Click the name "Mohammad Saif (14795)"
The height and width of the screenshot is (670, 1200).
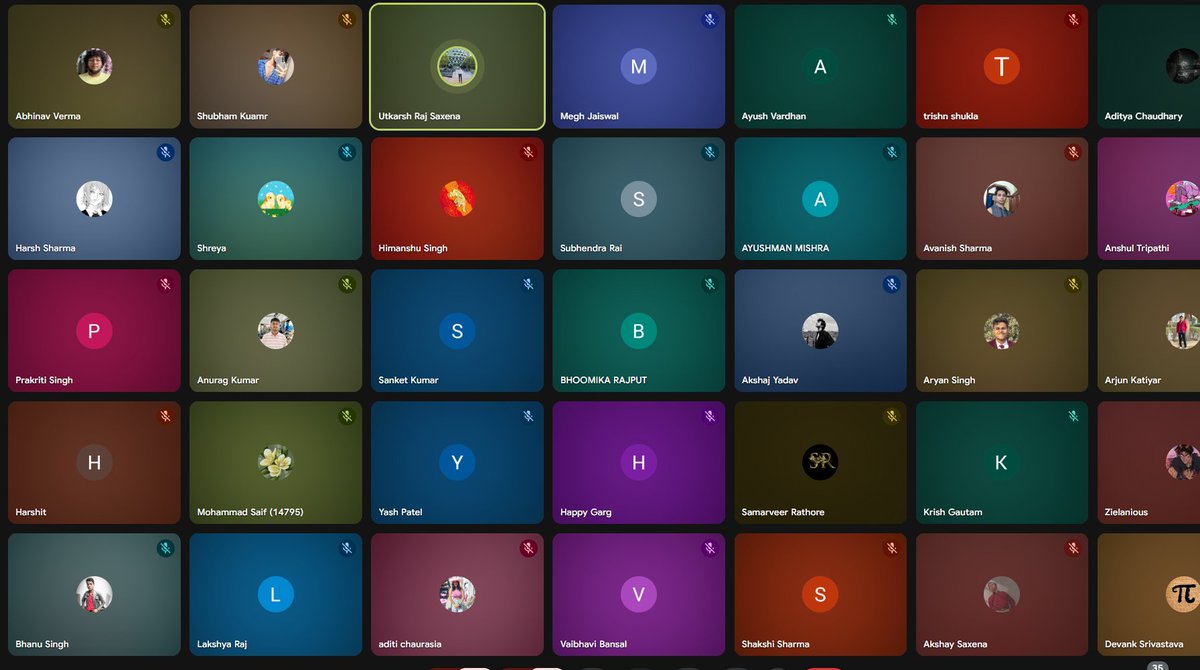(x=250, y=512)
